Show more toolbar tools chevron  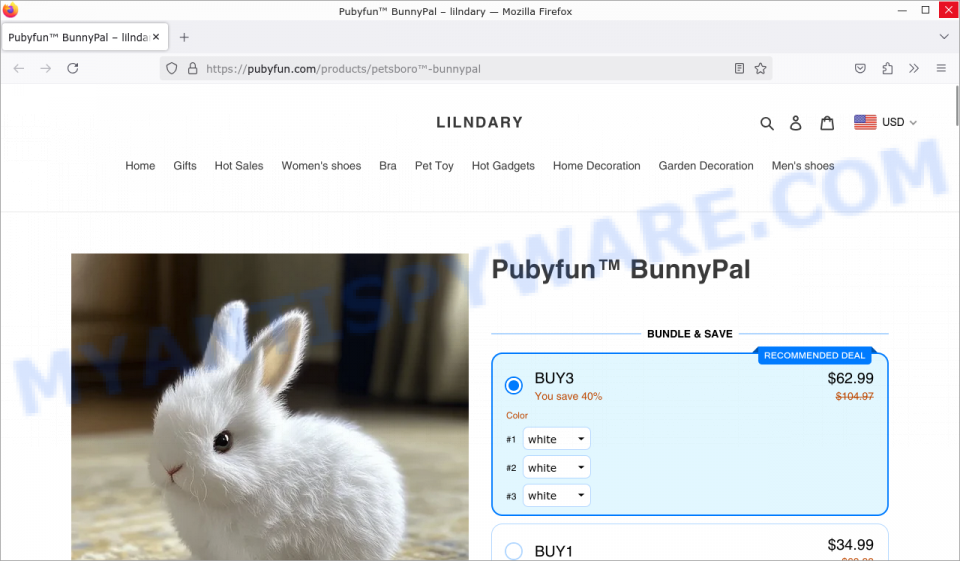[914, 69]
